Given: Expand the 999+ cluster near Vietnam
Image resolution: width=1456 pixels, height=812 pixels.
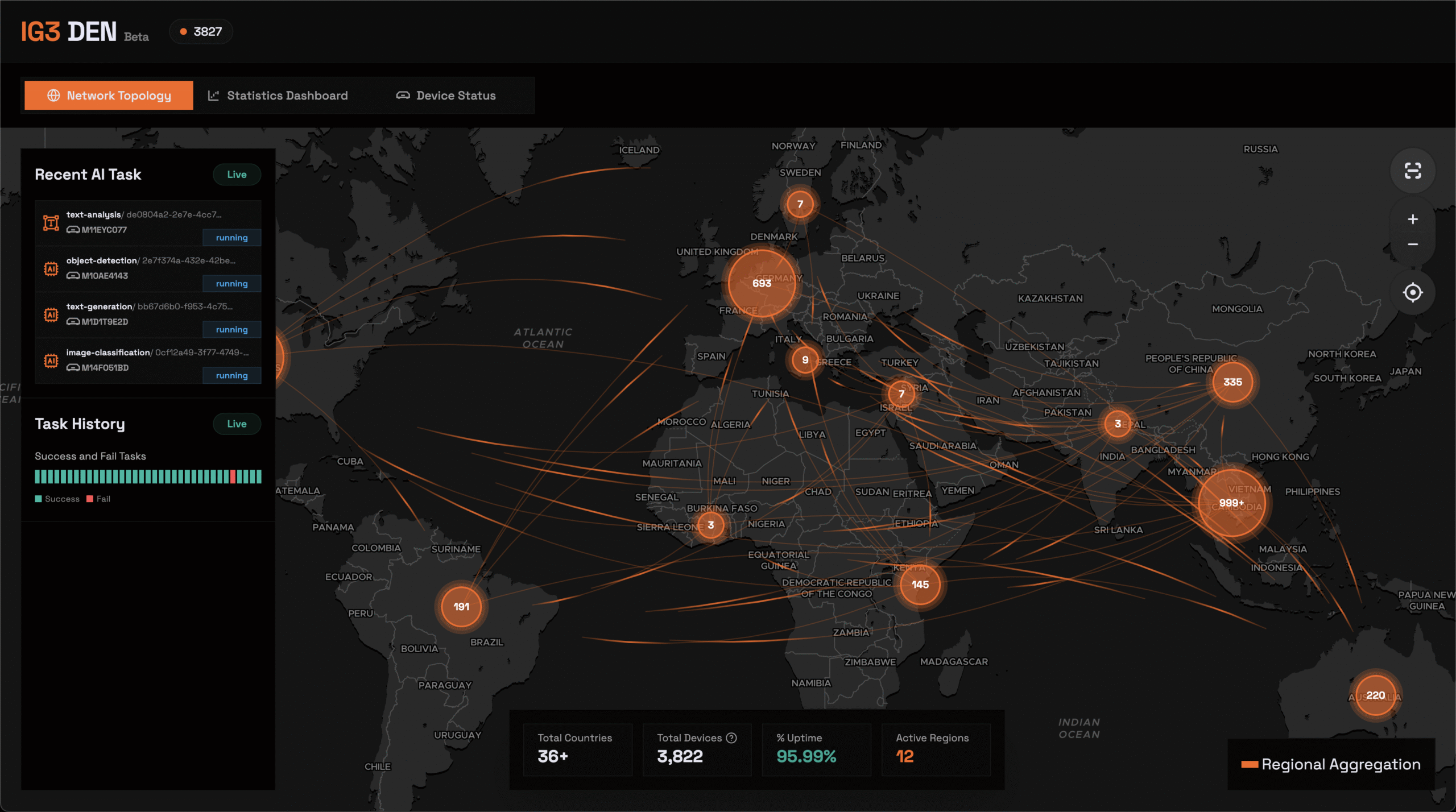Looking at the screenshot, I should [x=1231, y=503].
